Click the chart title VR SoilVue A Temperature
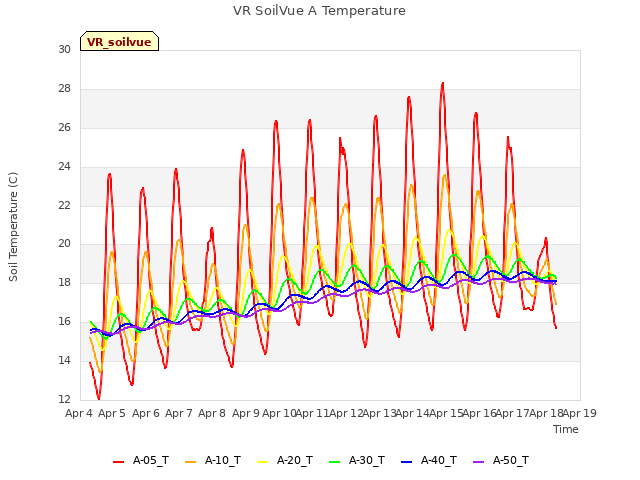This screenshot has width=640, height=480. (x=319, y=11)
